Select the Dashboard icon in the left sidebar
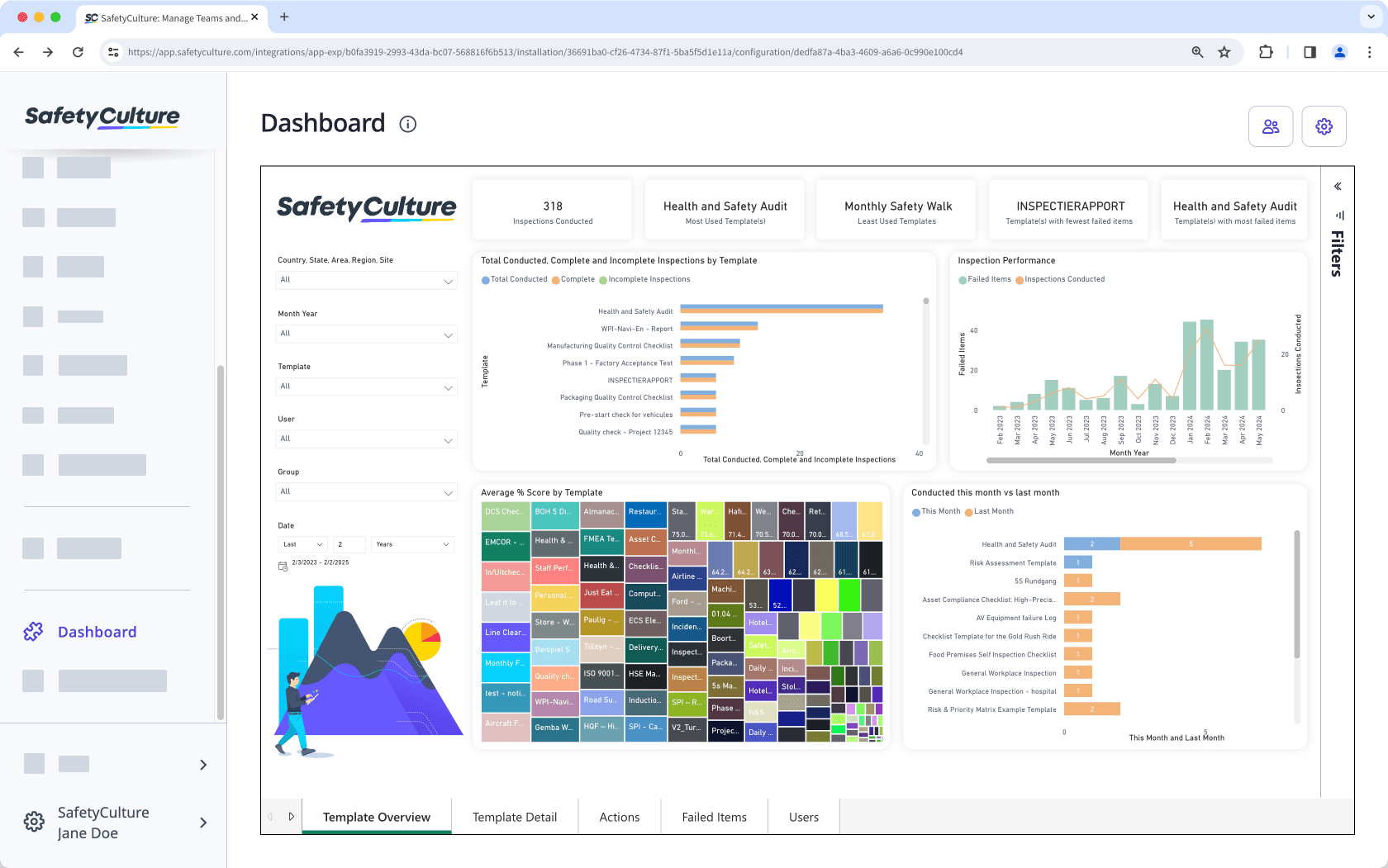This screenshot has height=868, width=1388. [33, 631]
